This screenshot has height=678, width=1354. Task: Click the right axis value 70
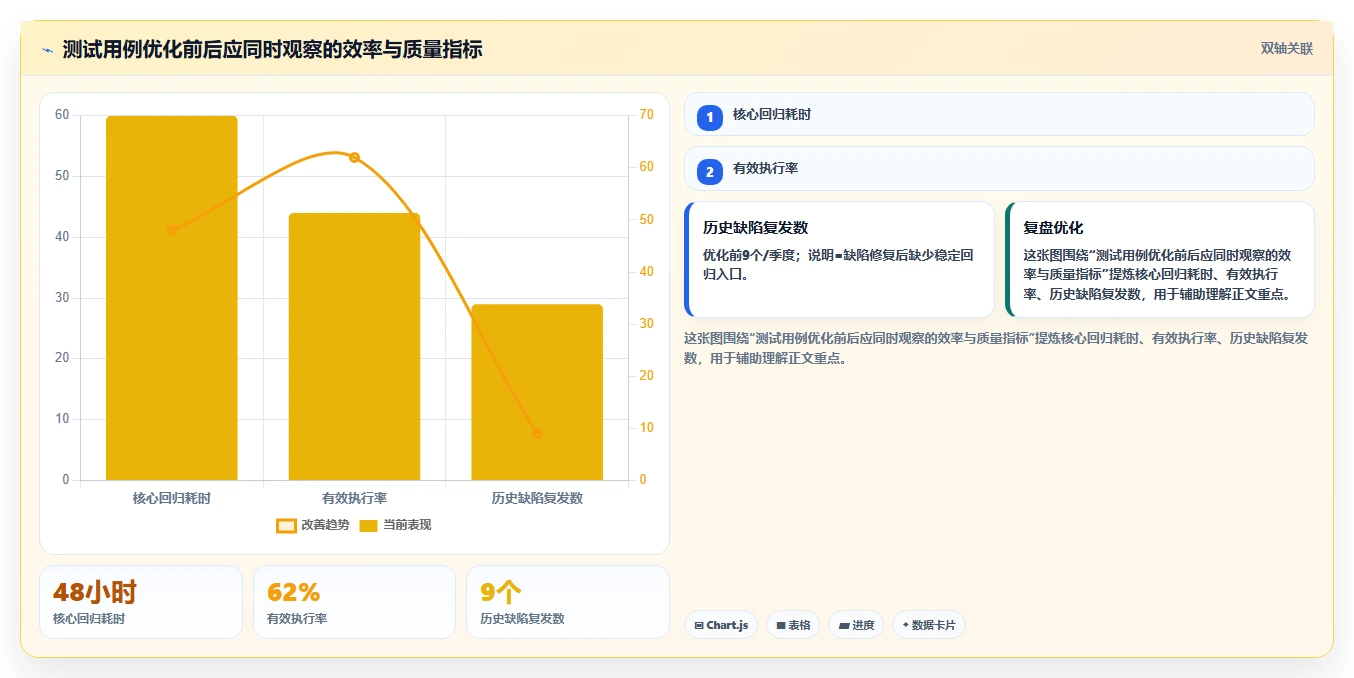point(646,115)
